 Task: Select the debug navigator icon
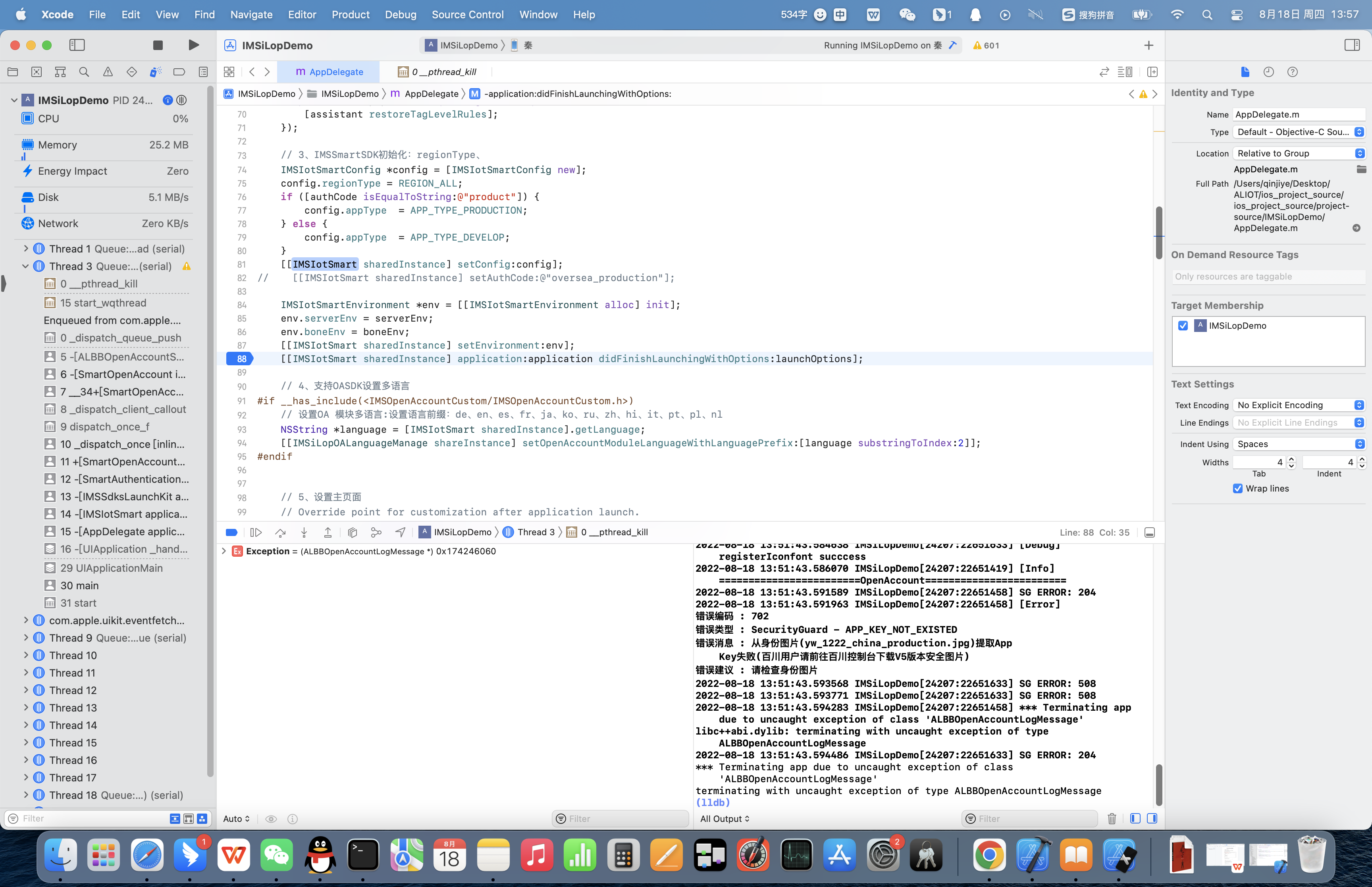pyautogui.click(x=156, y=72)
